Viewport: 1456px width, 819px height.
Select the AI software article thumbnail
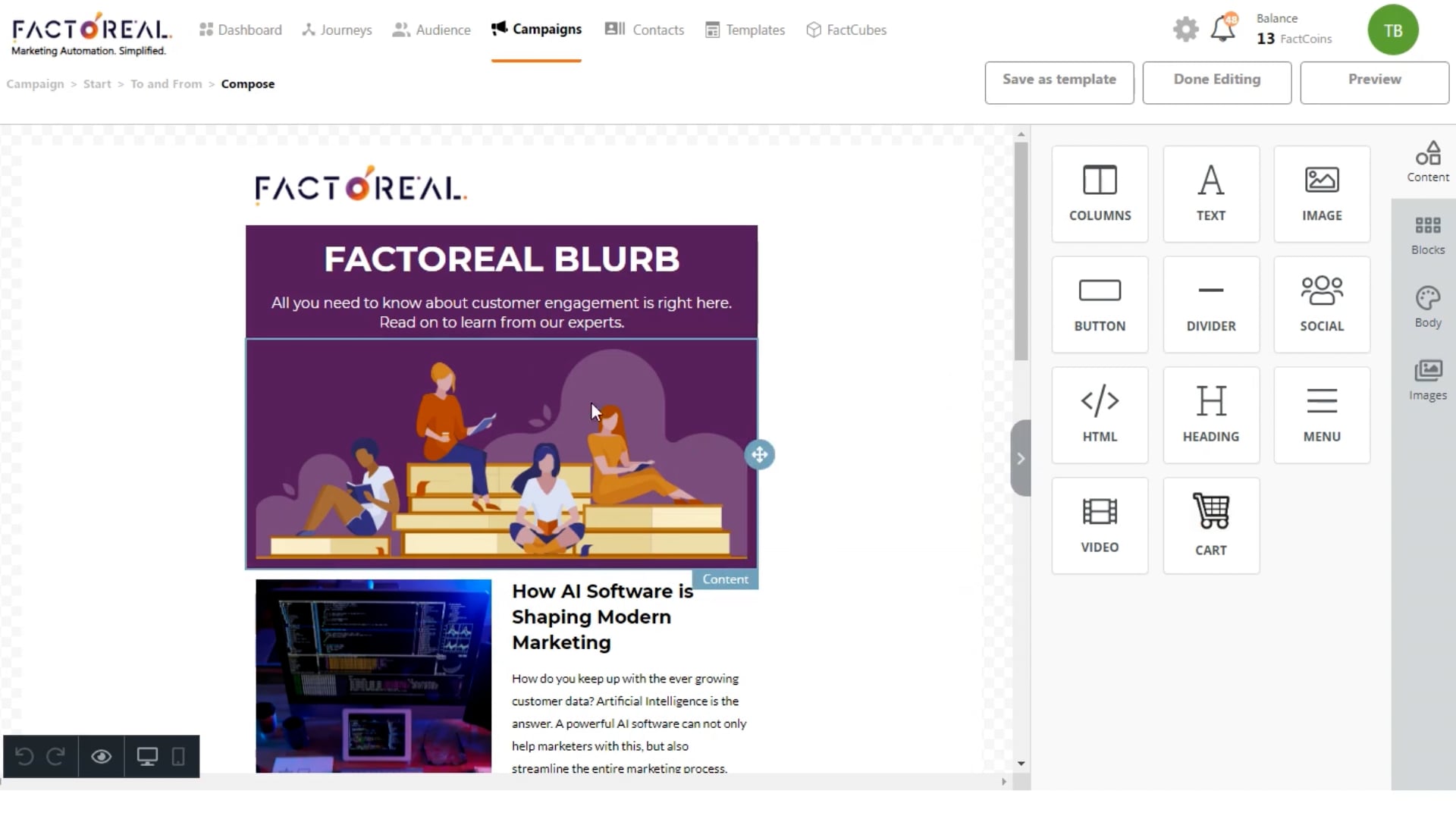373,676
